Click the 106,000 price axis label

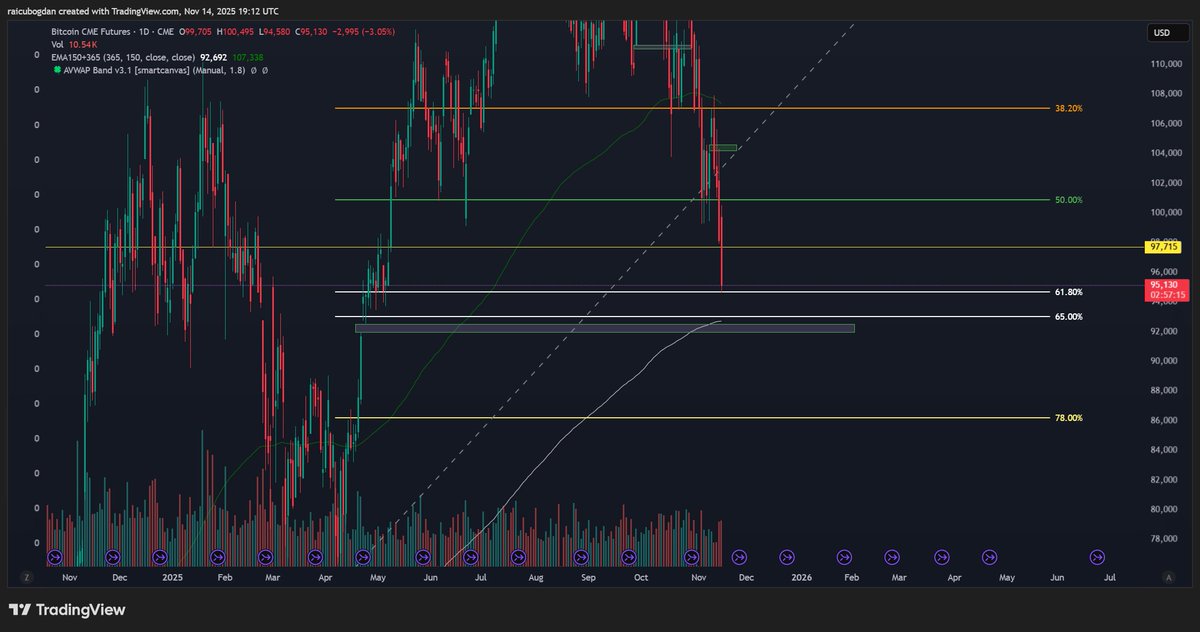point(1167,124)
